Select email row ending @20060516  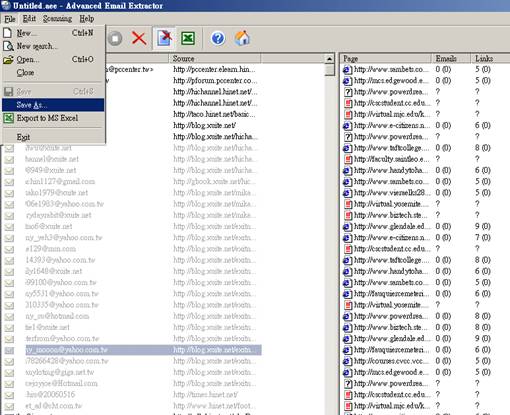point(50,394)
